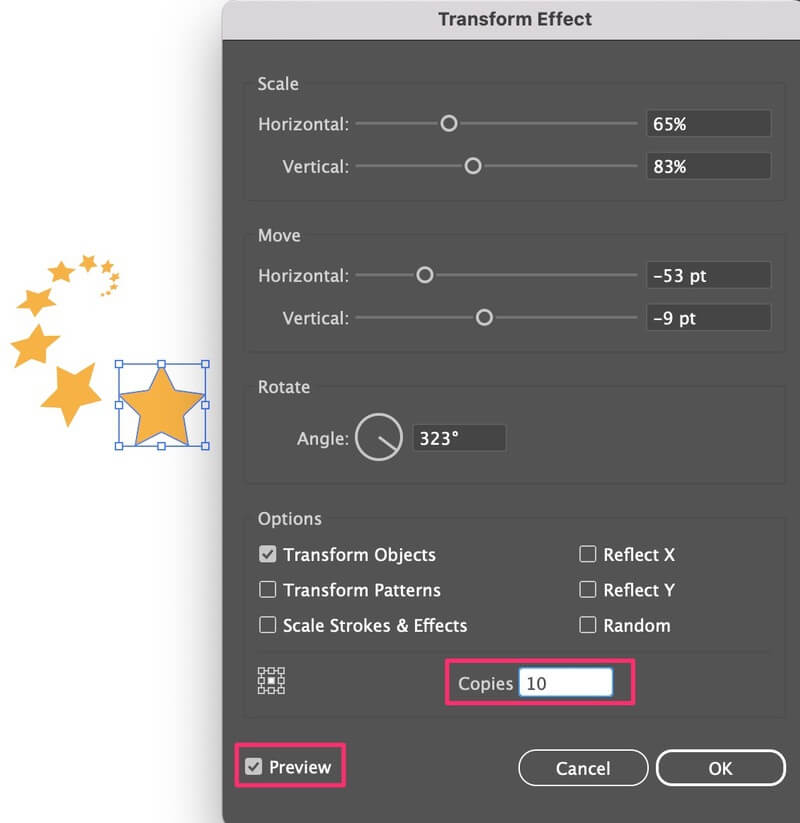Click the top-right point of the reference locator
This screenshot has height=823, width=800.
click(x=281, y=671)
